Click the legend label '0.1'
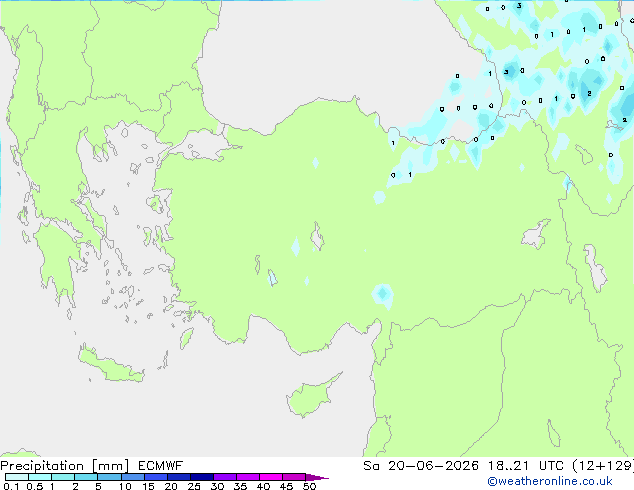 [11, 486]
